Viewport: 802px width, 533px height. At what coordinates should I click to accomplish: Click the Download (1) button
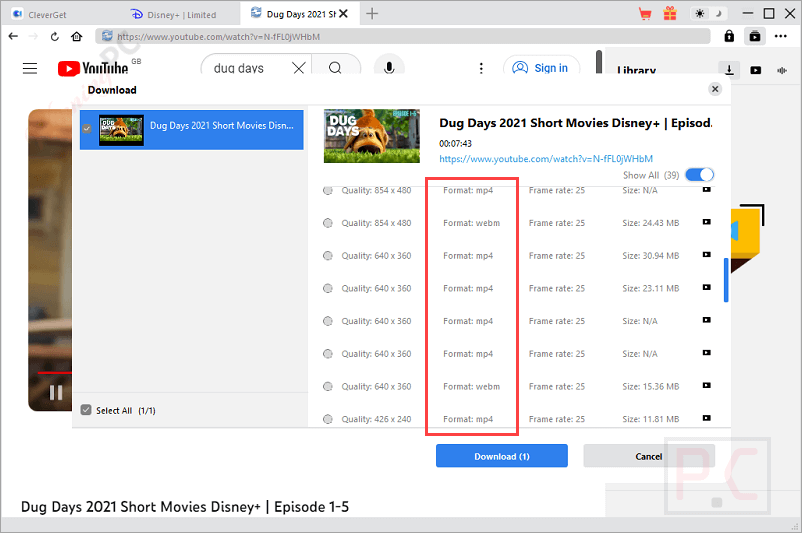point(501,456)
